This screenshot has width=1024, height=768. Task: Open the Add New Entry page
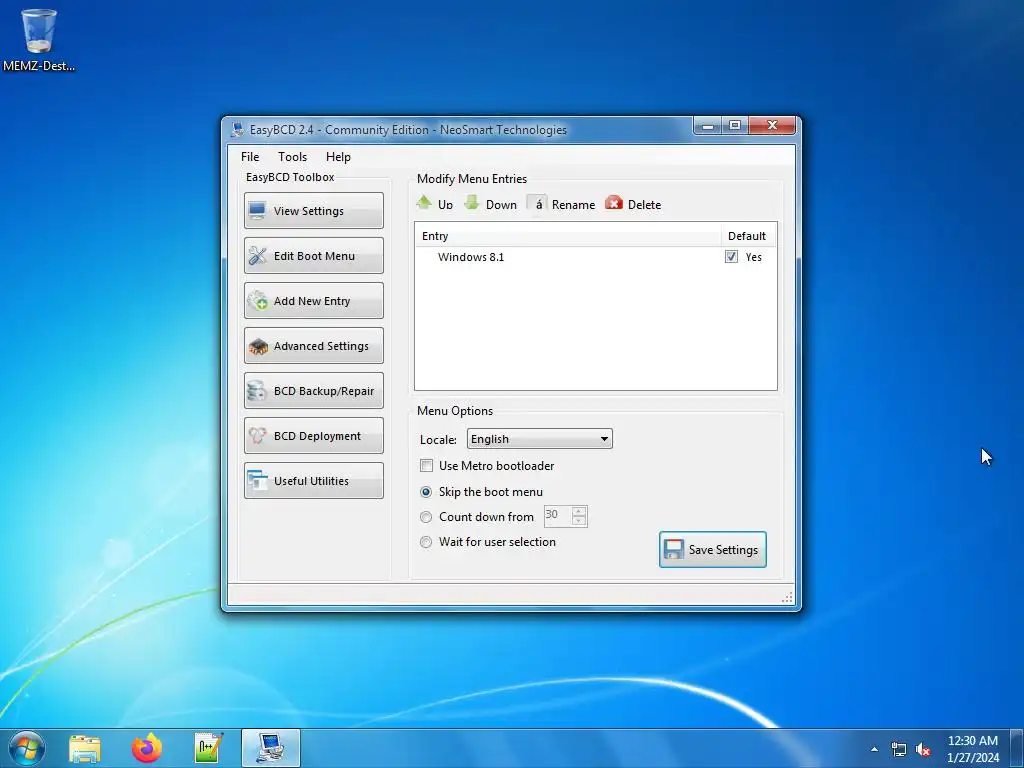pyautogui.click(x=313, y=300)
